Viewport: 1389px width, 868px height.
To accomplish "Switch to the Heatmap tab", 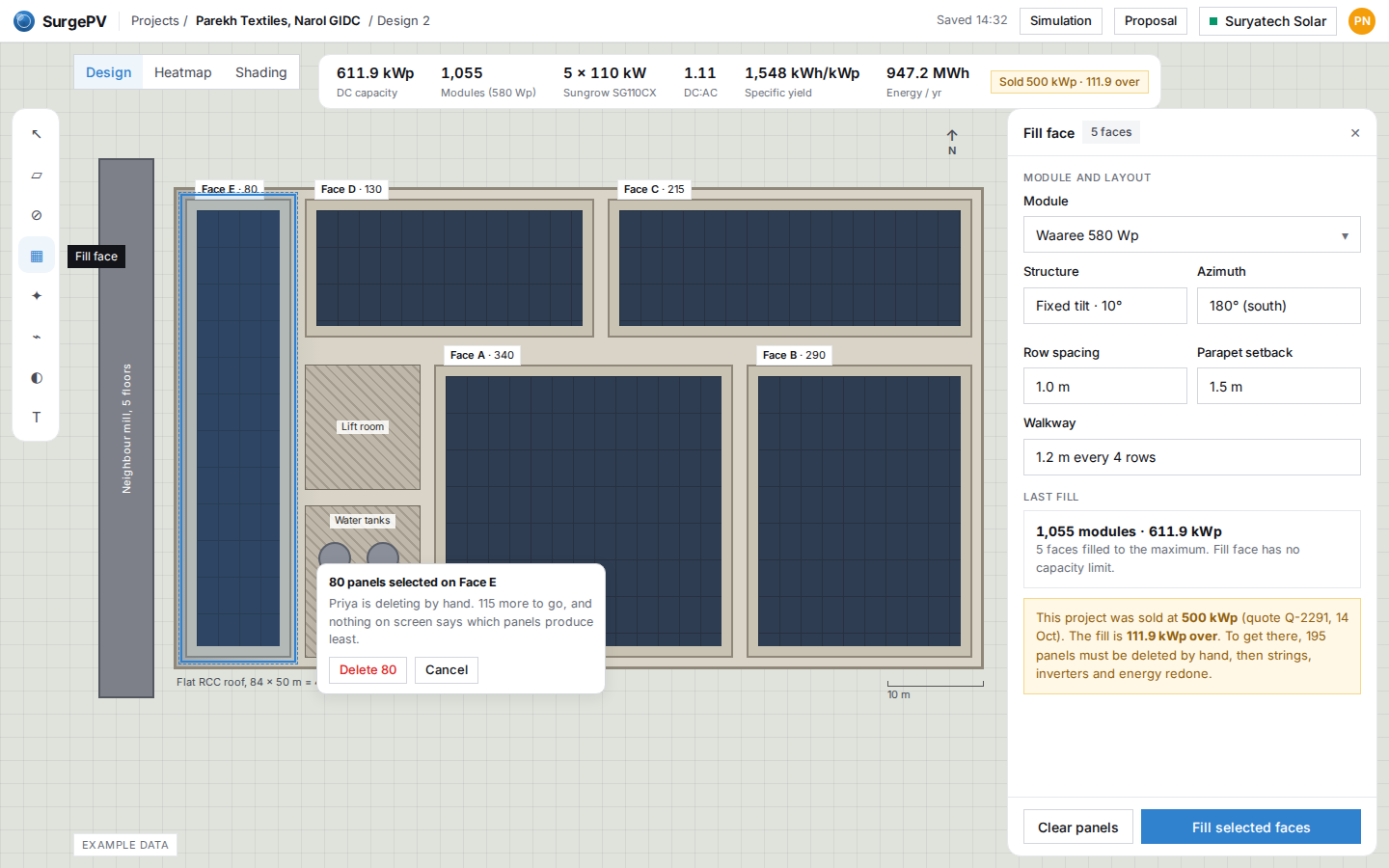I will pyautogui.click(x=182, y=72).
